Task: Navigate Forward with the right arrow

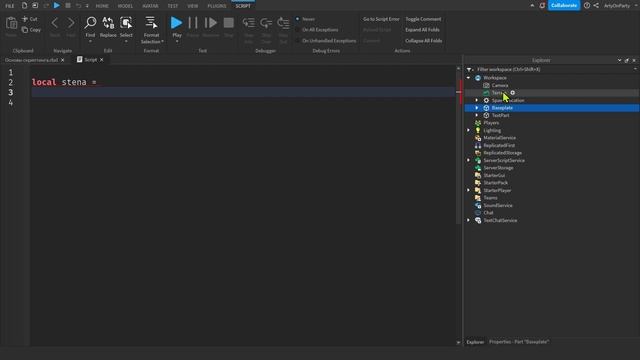Action: pyautogui.click(x=71, y=23)
